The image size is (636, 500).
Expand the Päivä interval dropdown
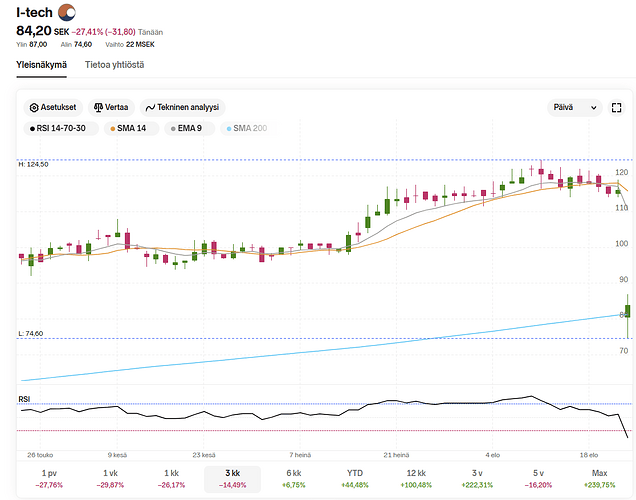click(x=575, y=107)
